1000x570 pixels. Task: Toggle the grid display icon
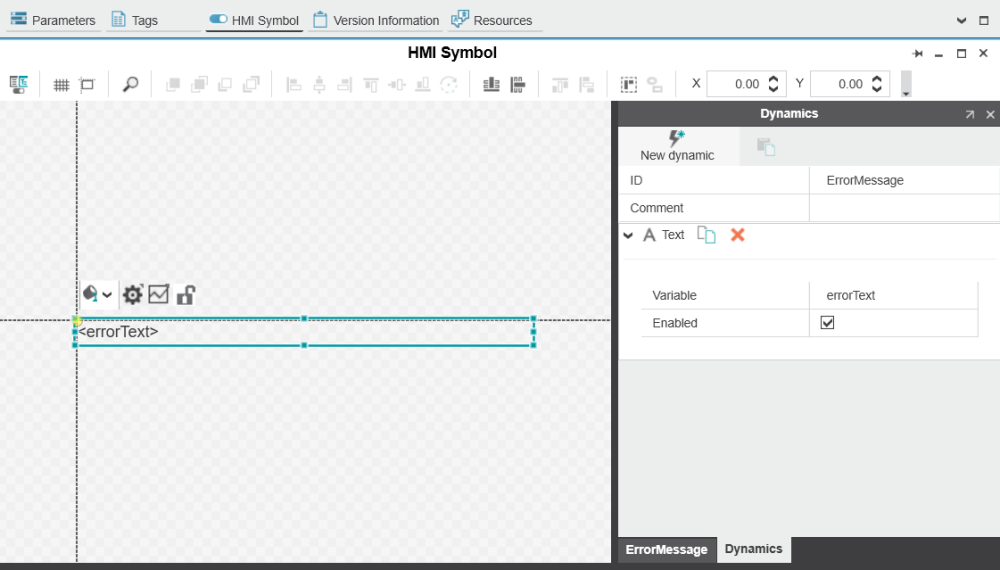coord(61,85)
